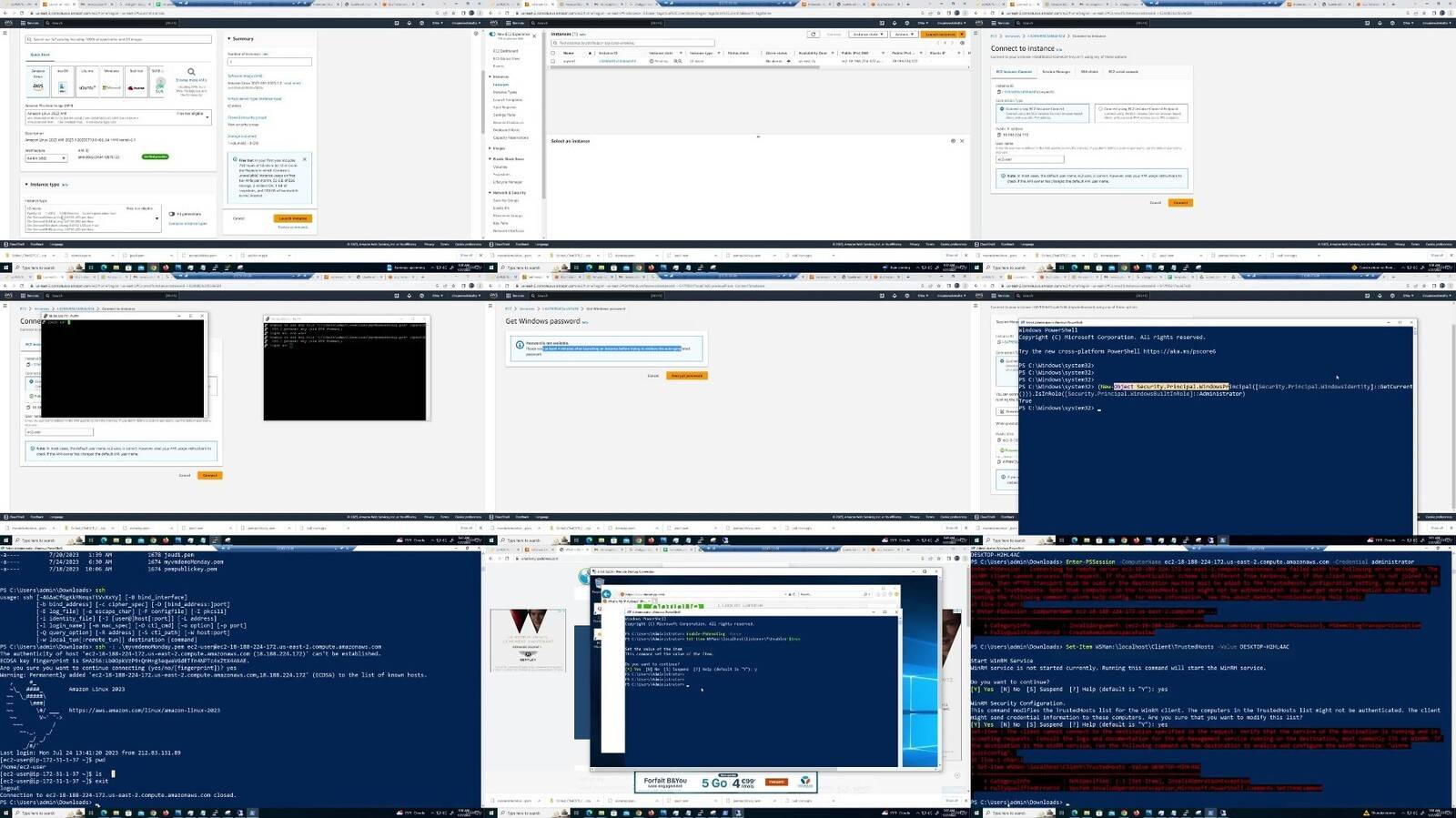Collapse the Instance type section
The height and width of the screenshot is (818, 1456).
coord(26,185)
